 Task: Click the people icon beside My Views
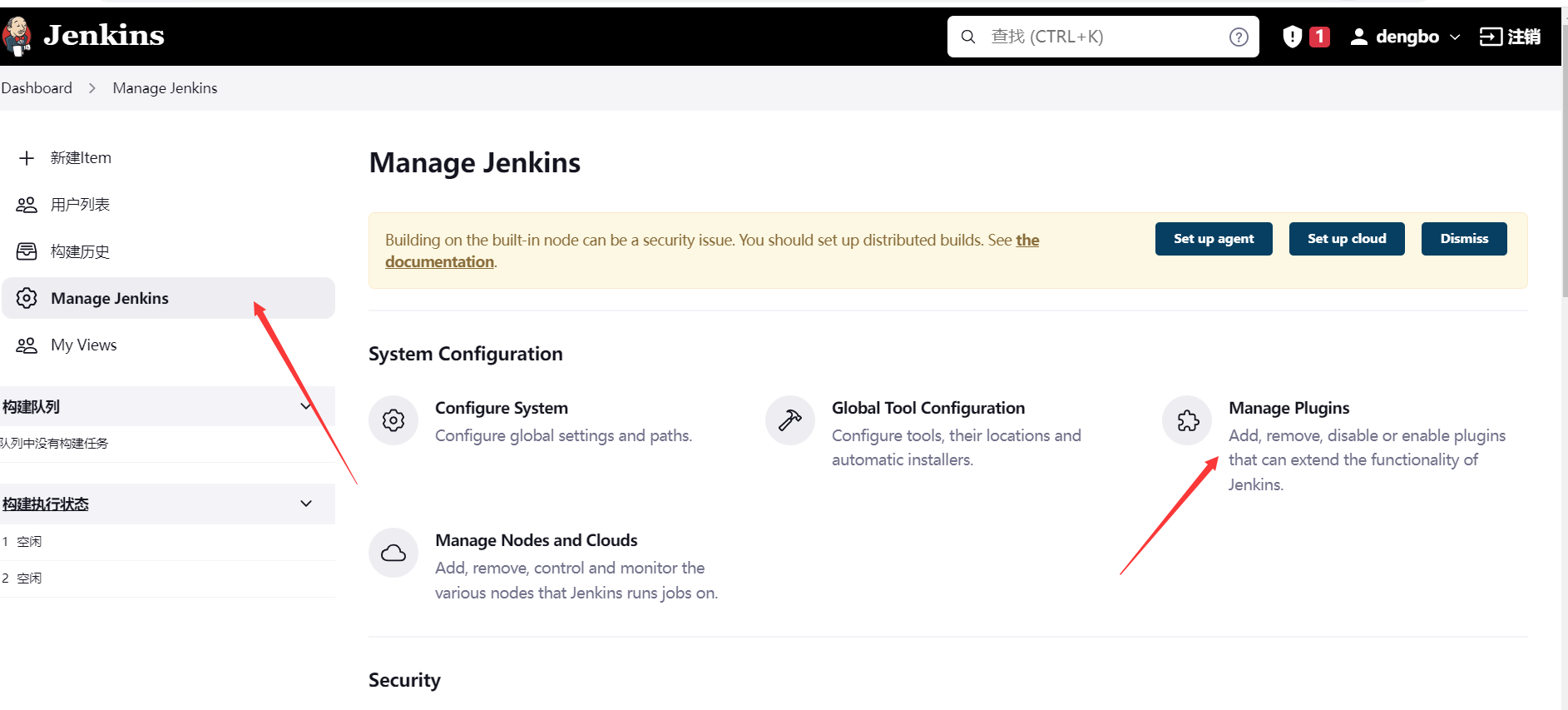click(x=27, y=345)
